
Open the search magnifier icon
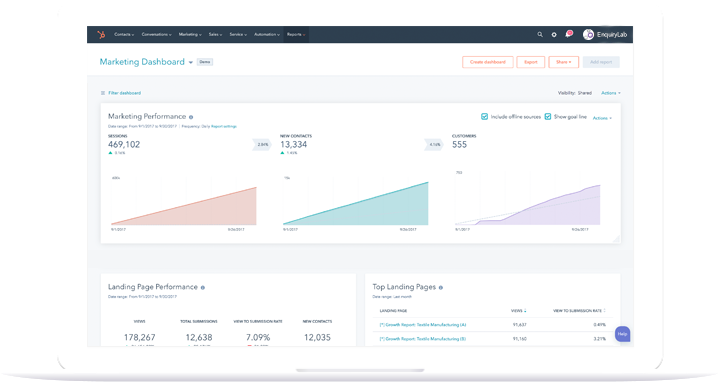pos(540,34)
